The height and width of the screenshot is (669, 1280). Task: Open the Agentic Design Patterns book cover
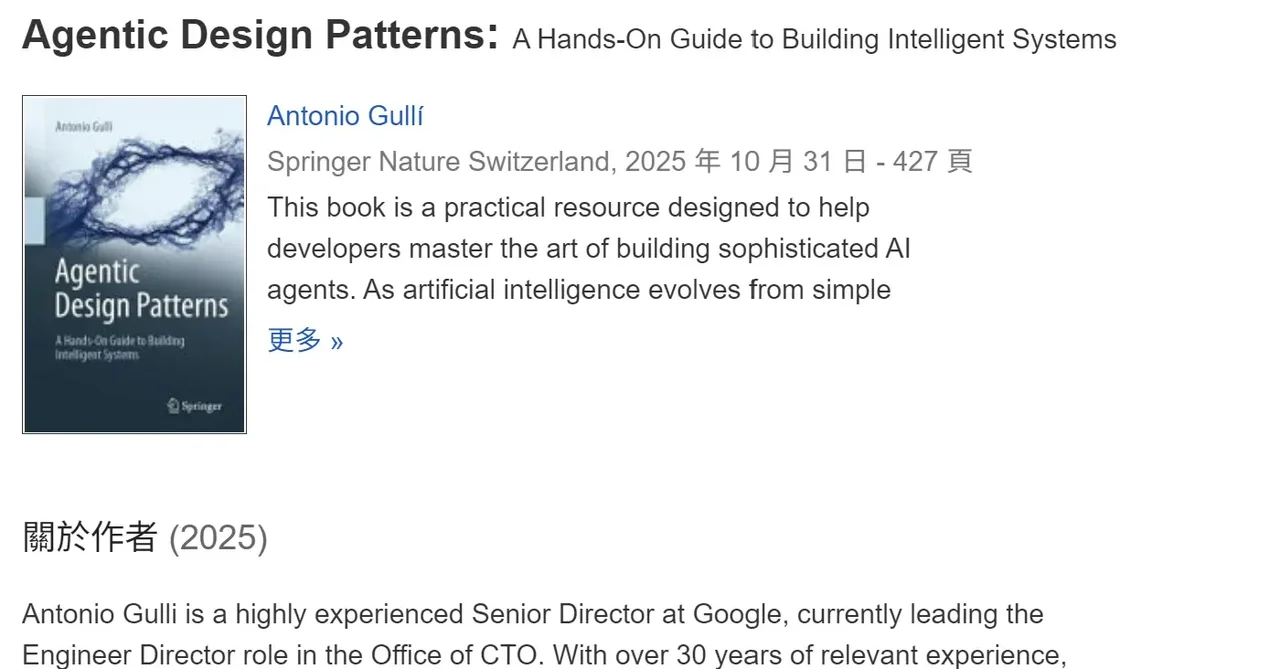(134, 265)
